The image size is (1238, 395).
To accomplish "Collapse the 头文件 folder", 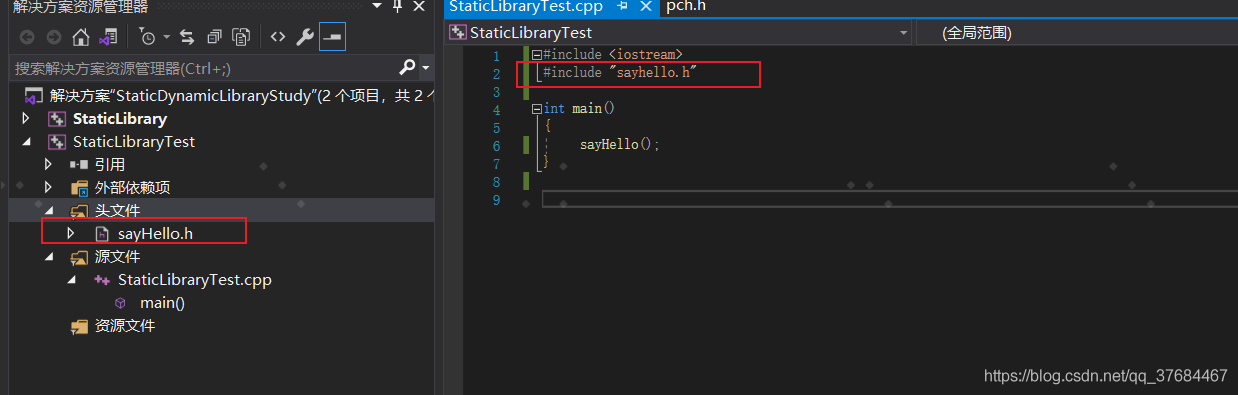I will point(48,211).
